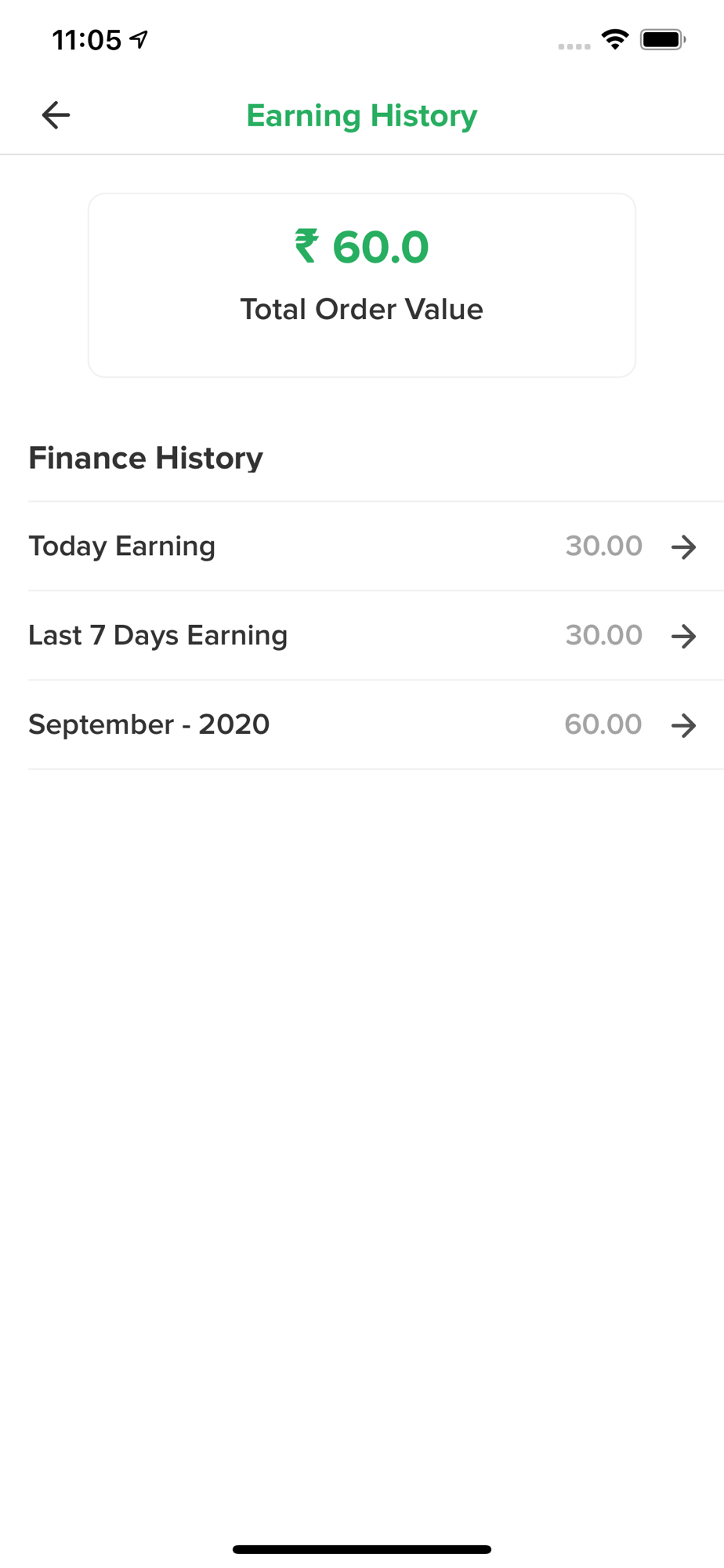
Task: Select the Today Earning row
Action: pyautogui.click(x=376, y=546)
